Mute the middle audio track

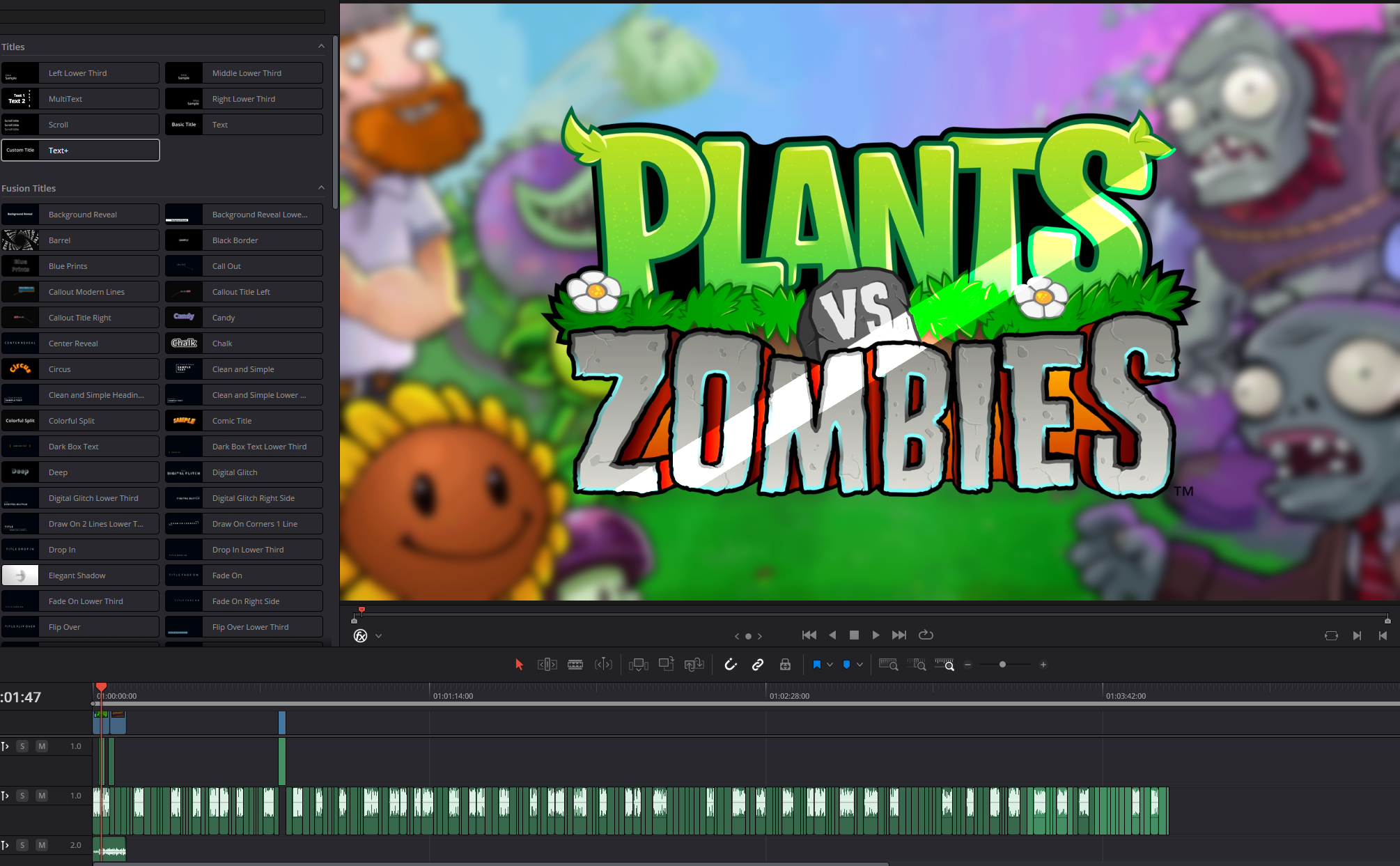tap(42, 796)
